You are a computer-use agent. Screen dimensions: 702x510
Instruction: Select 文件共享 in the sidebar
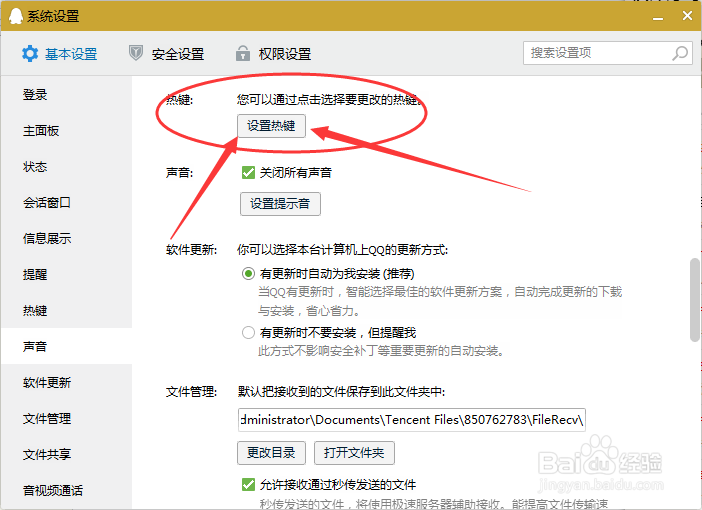[66, 454]
